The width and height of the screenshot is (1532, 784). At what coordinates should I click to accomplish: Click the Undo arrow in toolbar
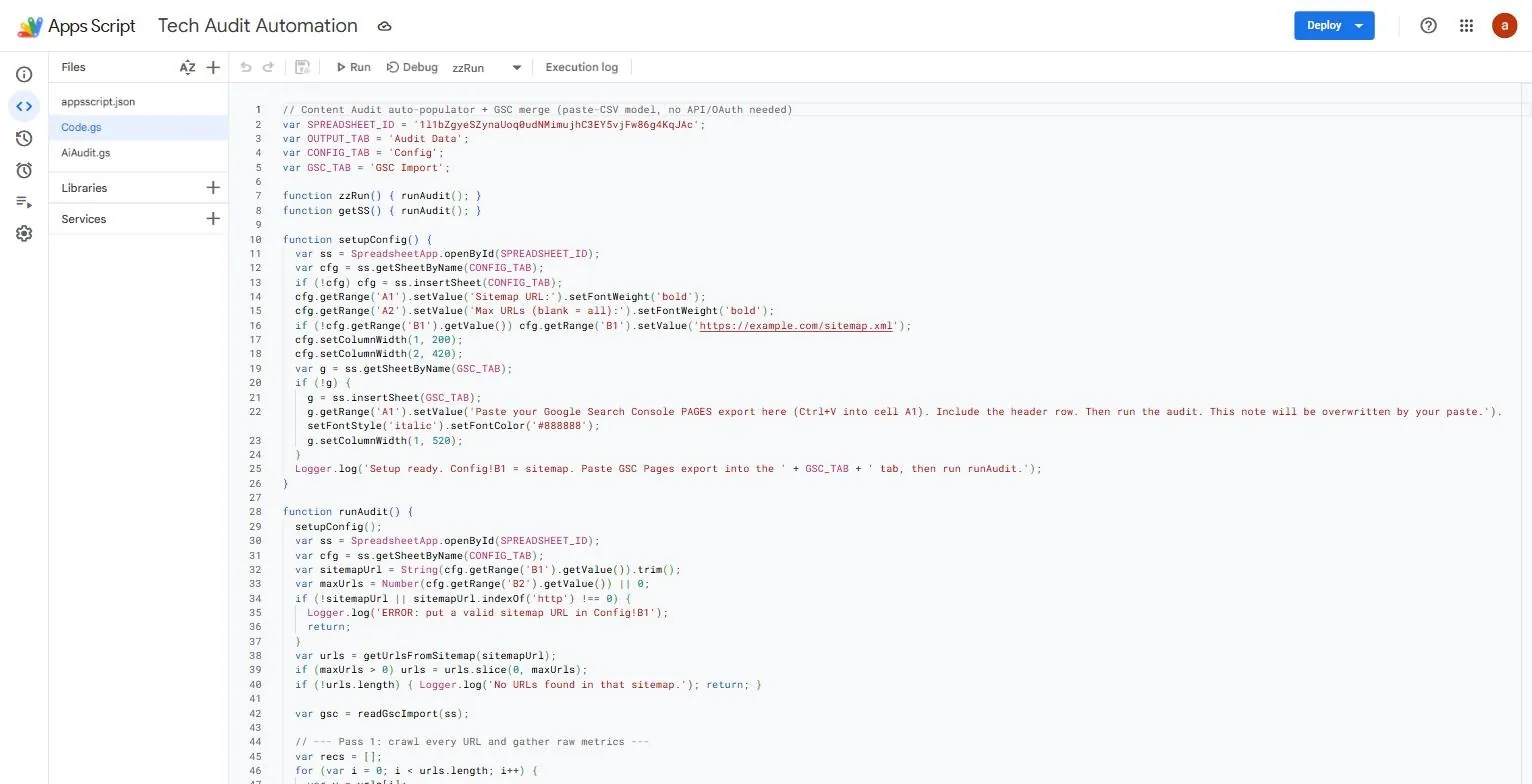(x=245, y=67)
